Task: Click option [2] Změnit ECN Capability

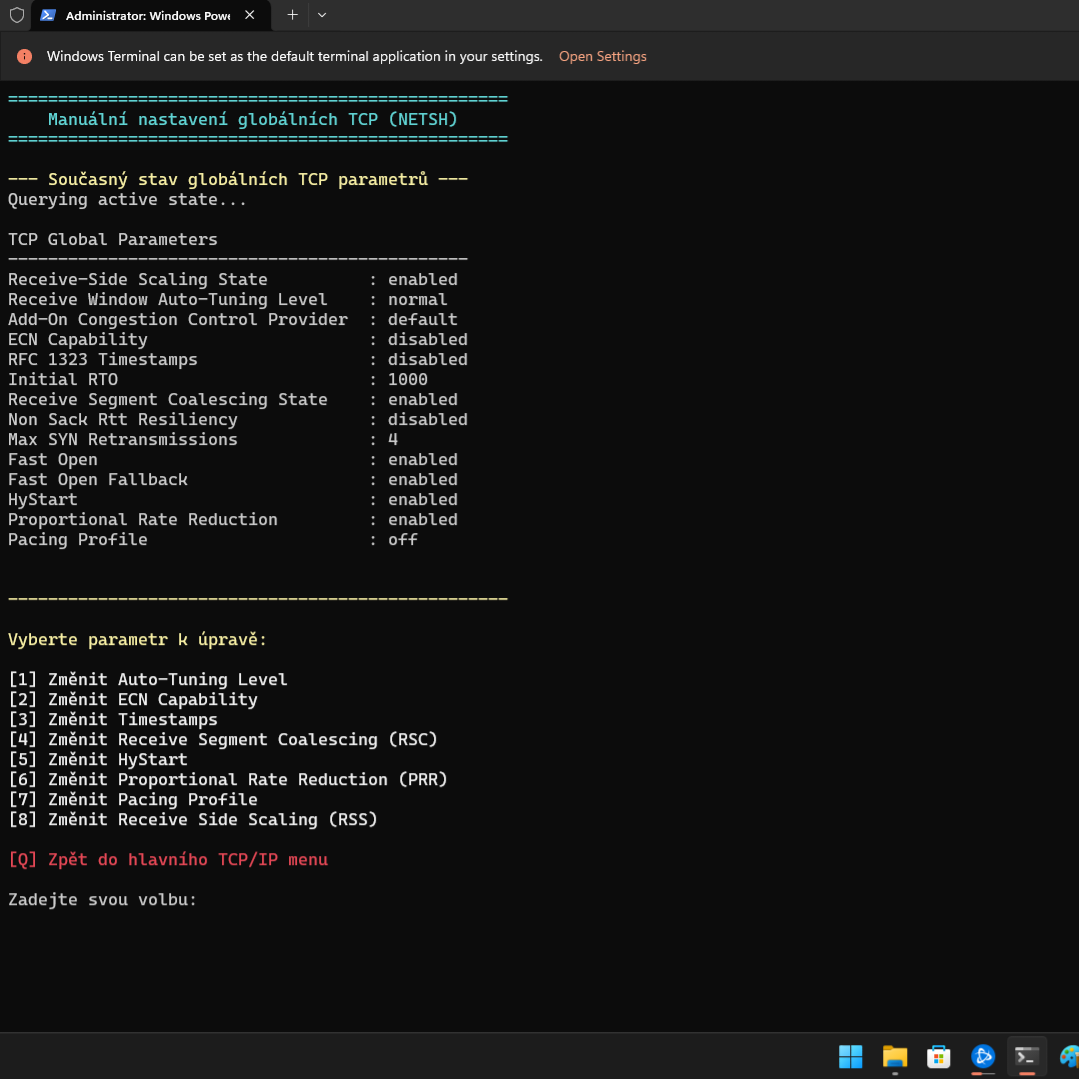Action: [132, 700]
